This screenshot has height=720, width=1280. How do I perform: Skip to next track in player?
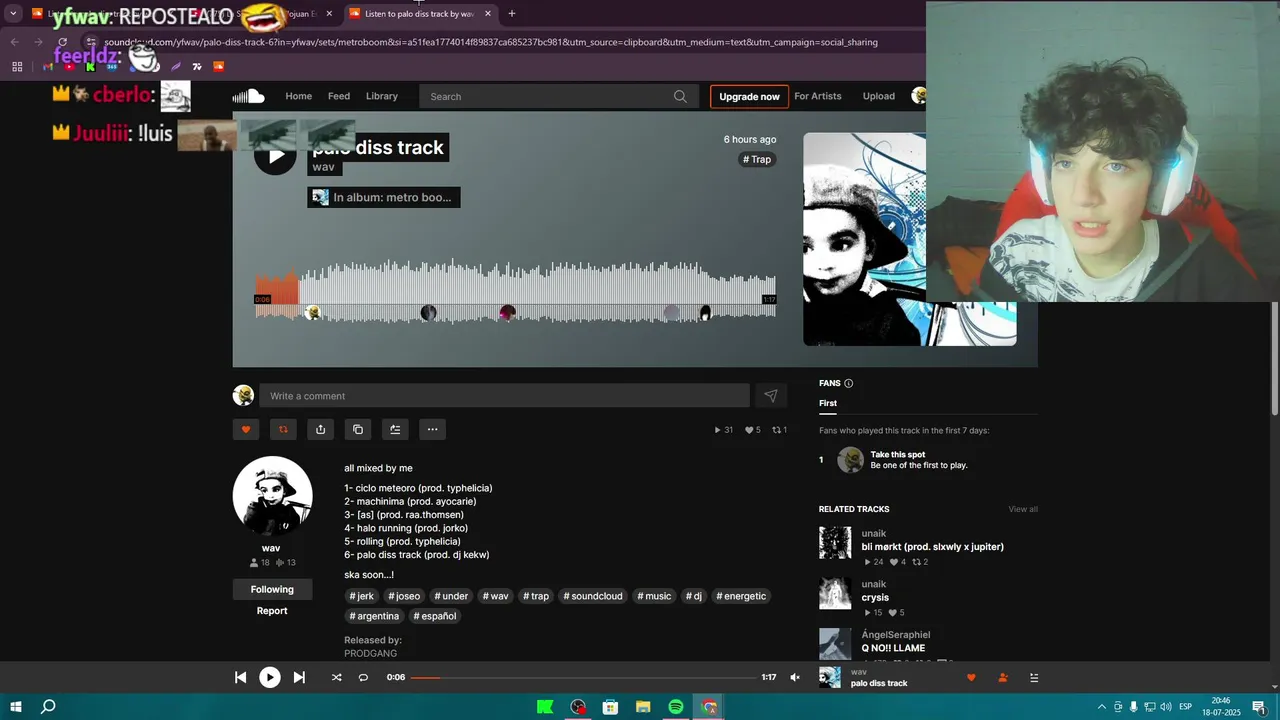(299, 677)
